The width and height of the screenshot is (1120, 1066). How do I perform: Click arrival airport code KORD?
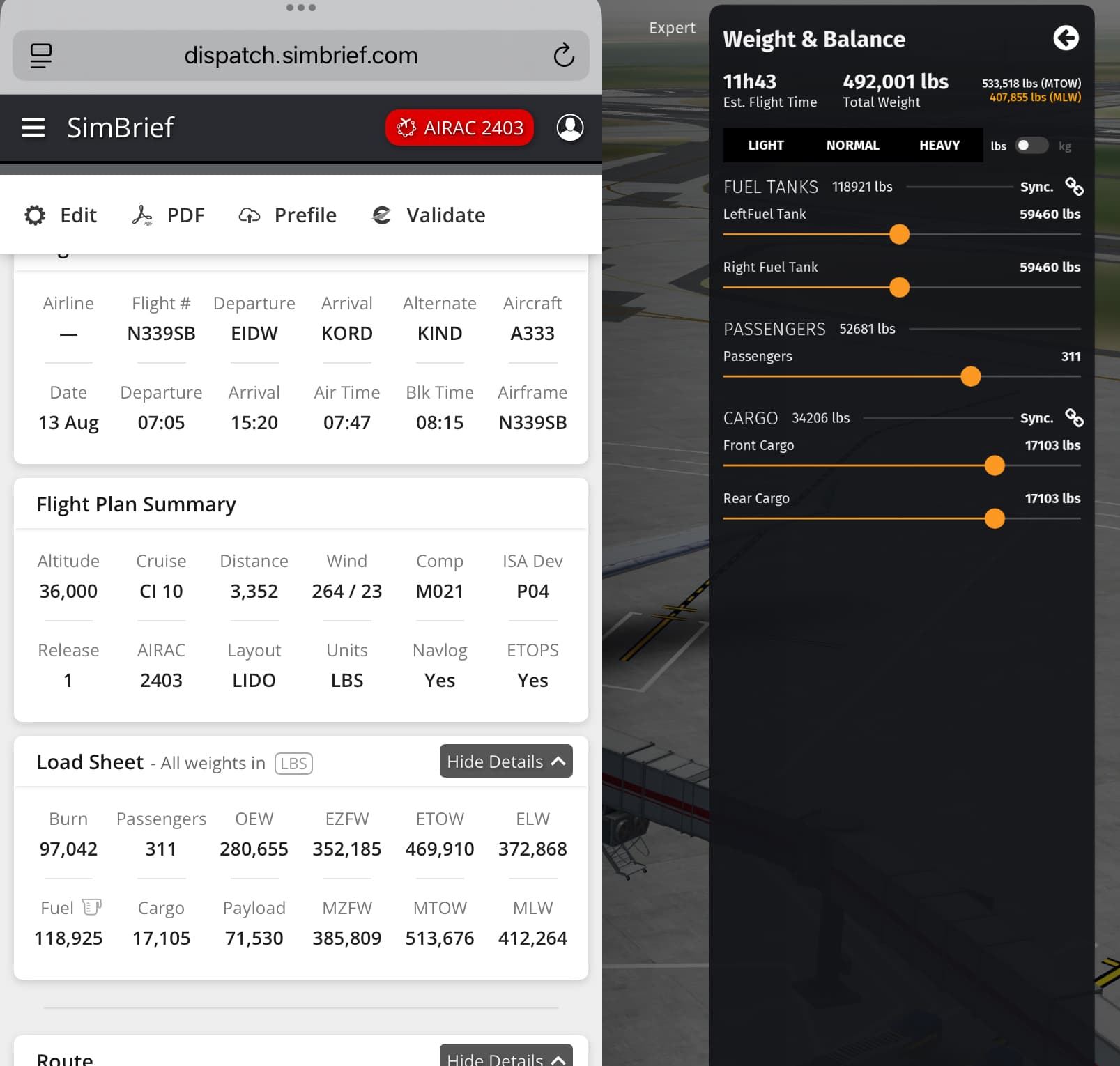pyautogui.click(x=347, y=333)
